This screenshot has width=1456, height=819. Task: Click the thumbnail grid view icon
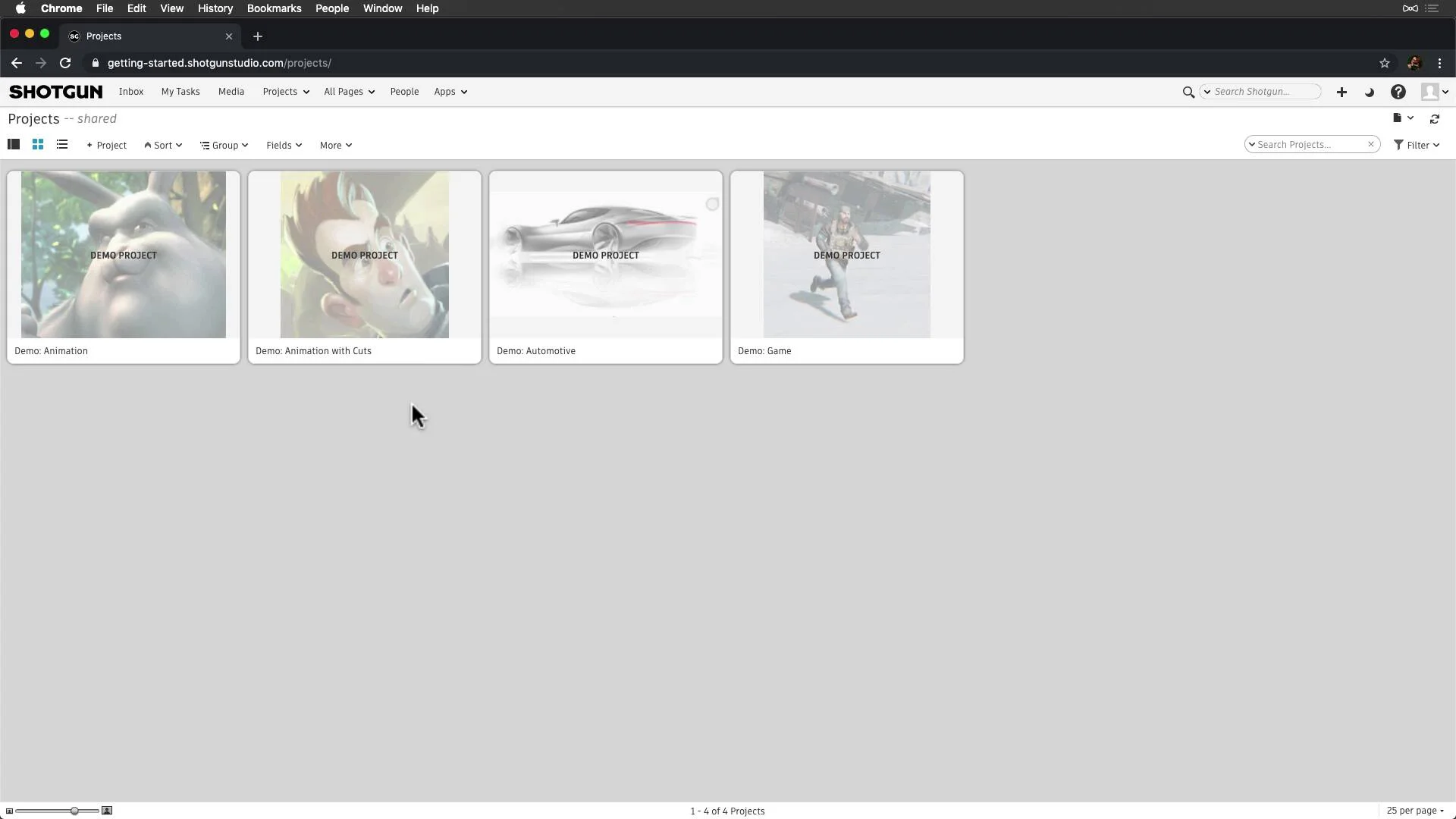(x=37, y=144)
